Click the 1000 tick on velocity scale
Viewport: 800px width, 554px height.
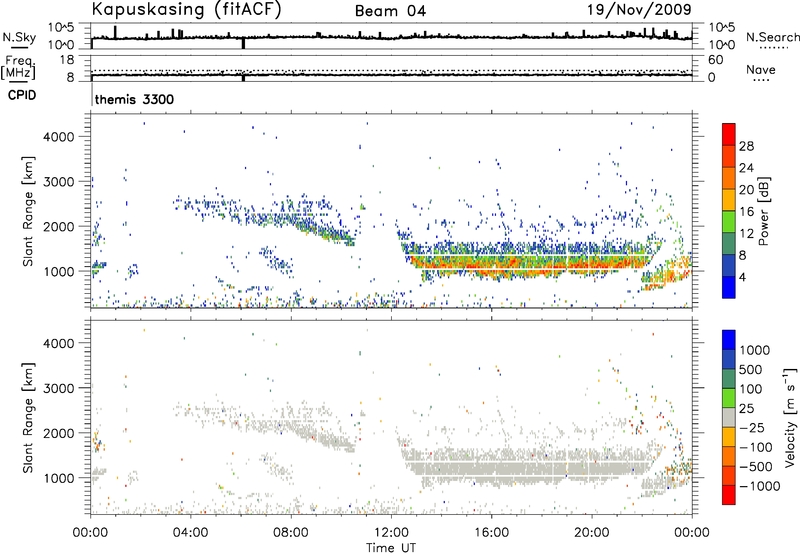(754, 350)
